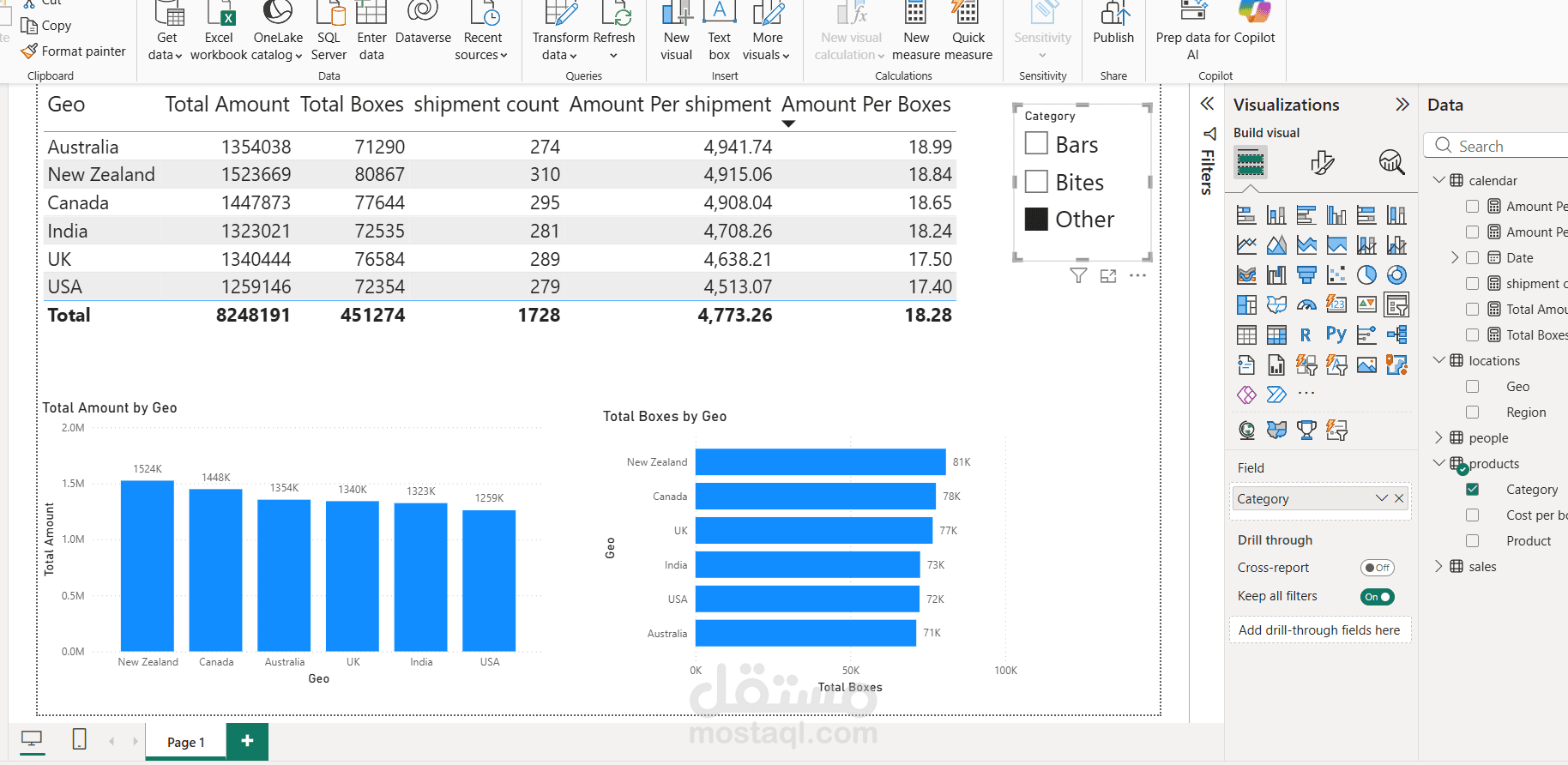Image resolution: width=1568 pixels, height=765 pixels.
Task: Collapse the products table
Action: (x=1439, y=463)
